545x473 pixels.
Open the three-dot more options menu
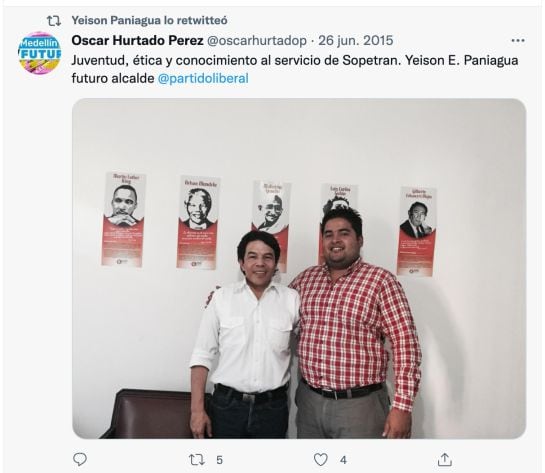(x=518, y=41)
